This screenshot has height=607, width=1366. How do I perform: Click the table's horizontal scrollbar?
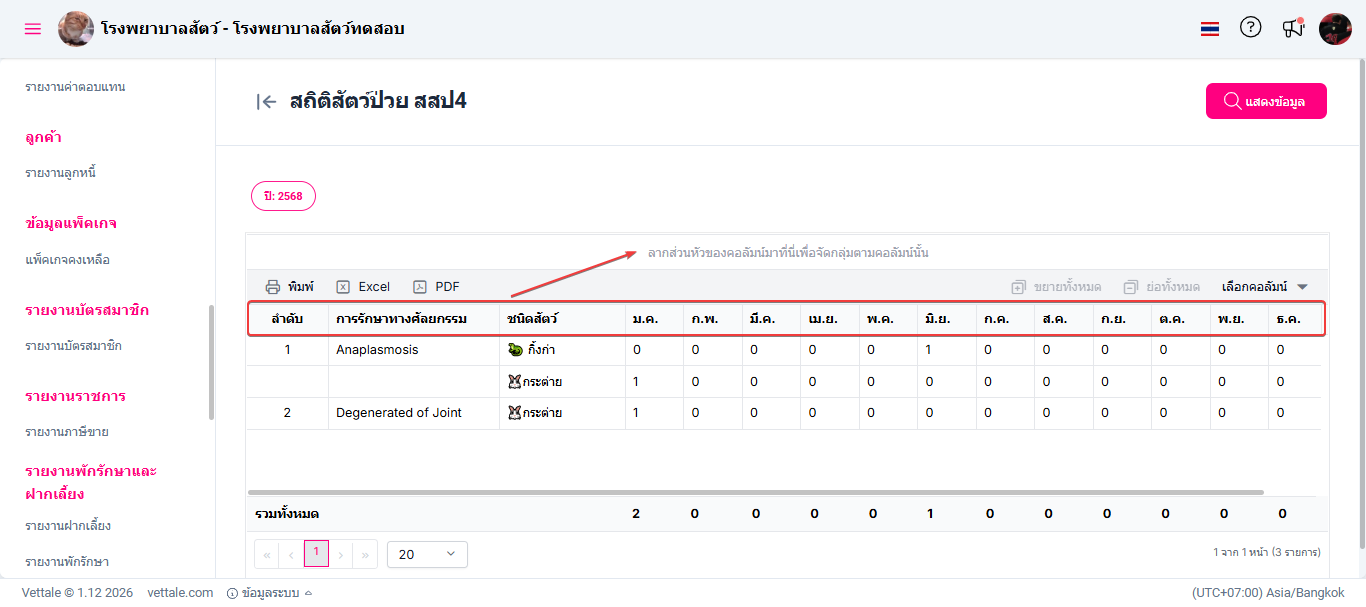(755, 493)
